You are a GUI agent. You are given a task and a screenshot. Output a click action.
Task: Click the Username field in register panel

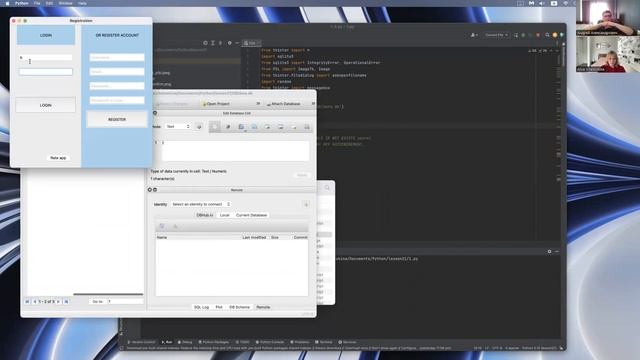tap(117, 58)
